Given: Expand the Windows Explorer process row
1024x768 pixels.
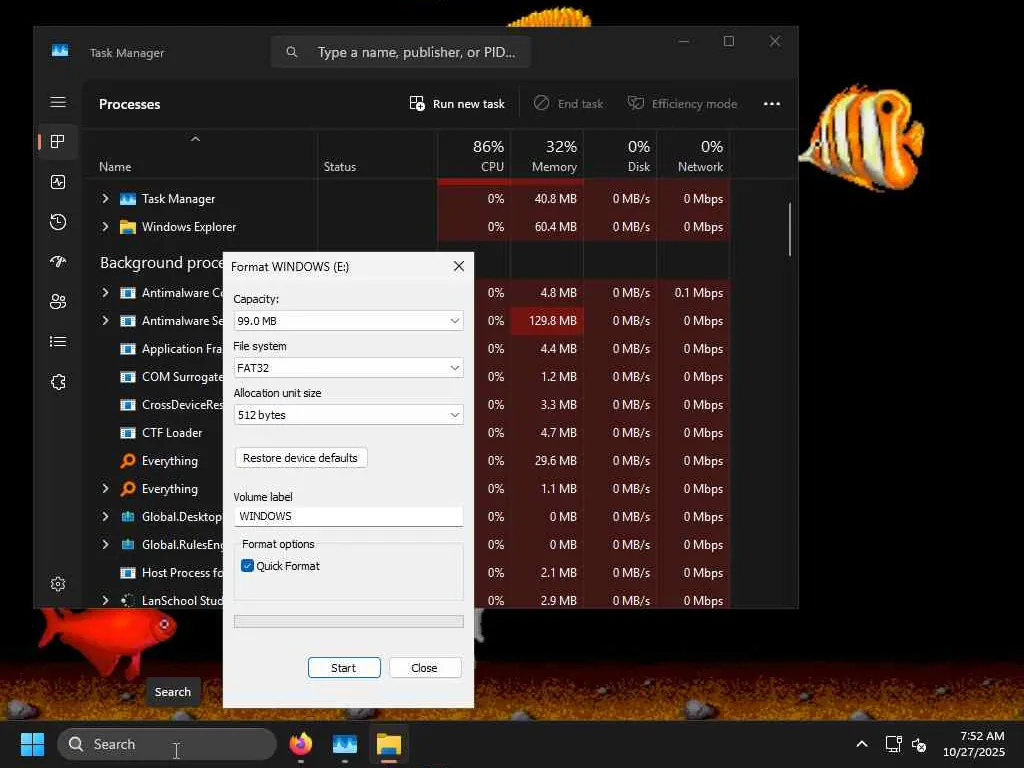Looking at the screenshot, I should tap(105, 227).
